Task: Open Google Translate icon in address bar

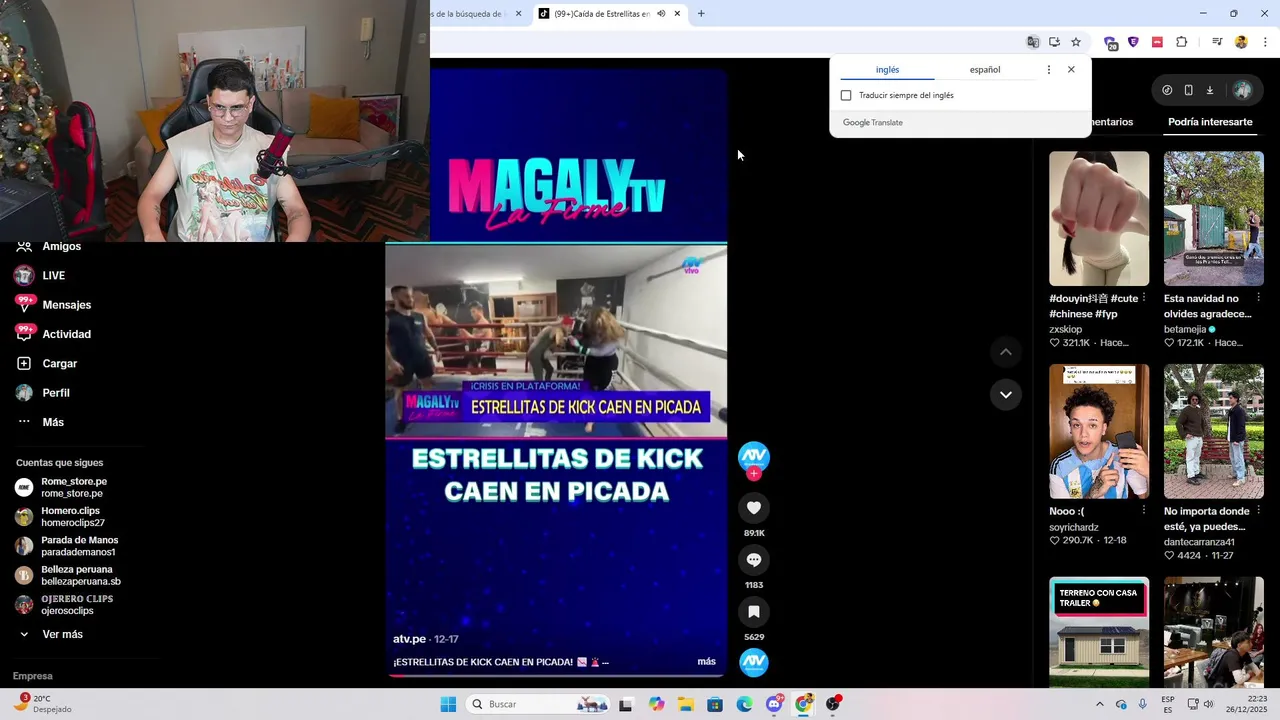Action: pyautogui.click(x=1033, y=42)
